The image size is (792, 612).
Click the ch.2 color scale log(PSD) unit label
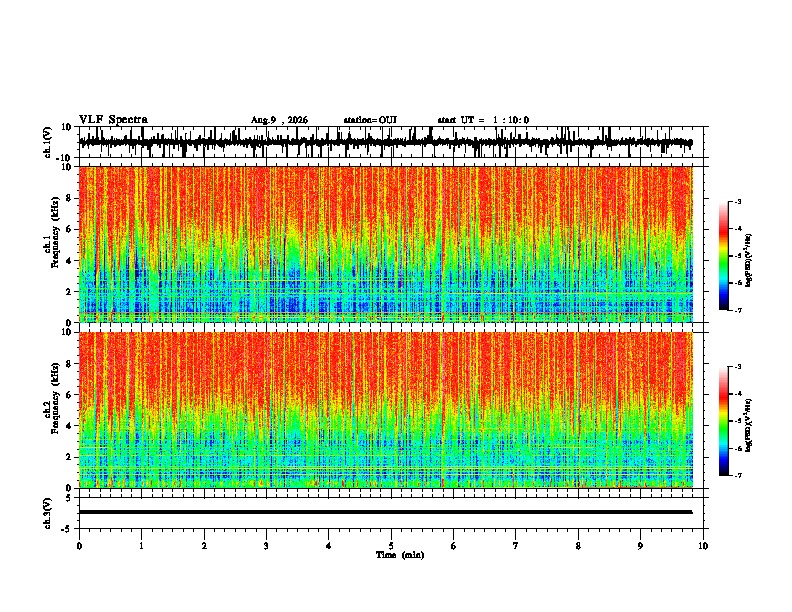tap(748, 425)
